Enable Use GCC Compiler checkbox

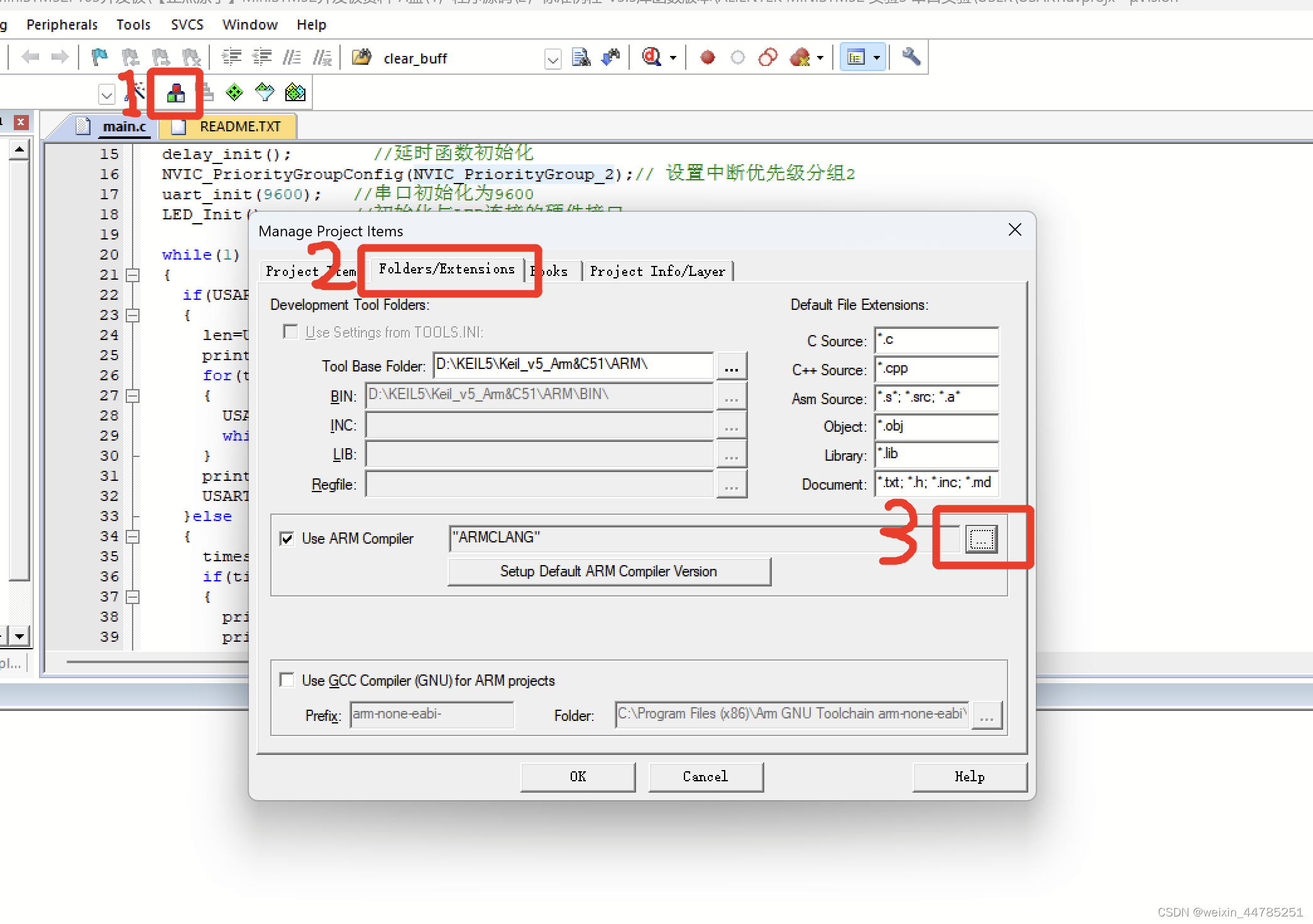(287, 680)
